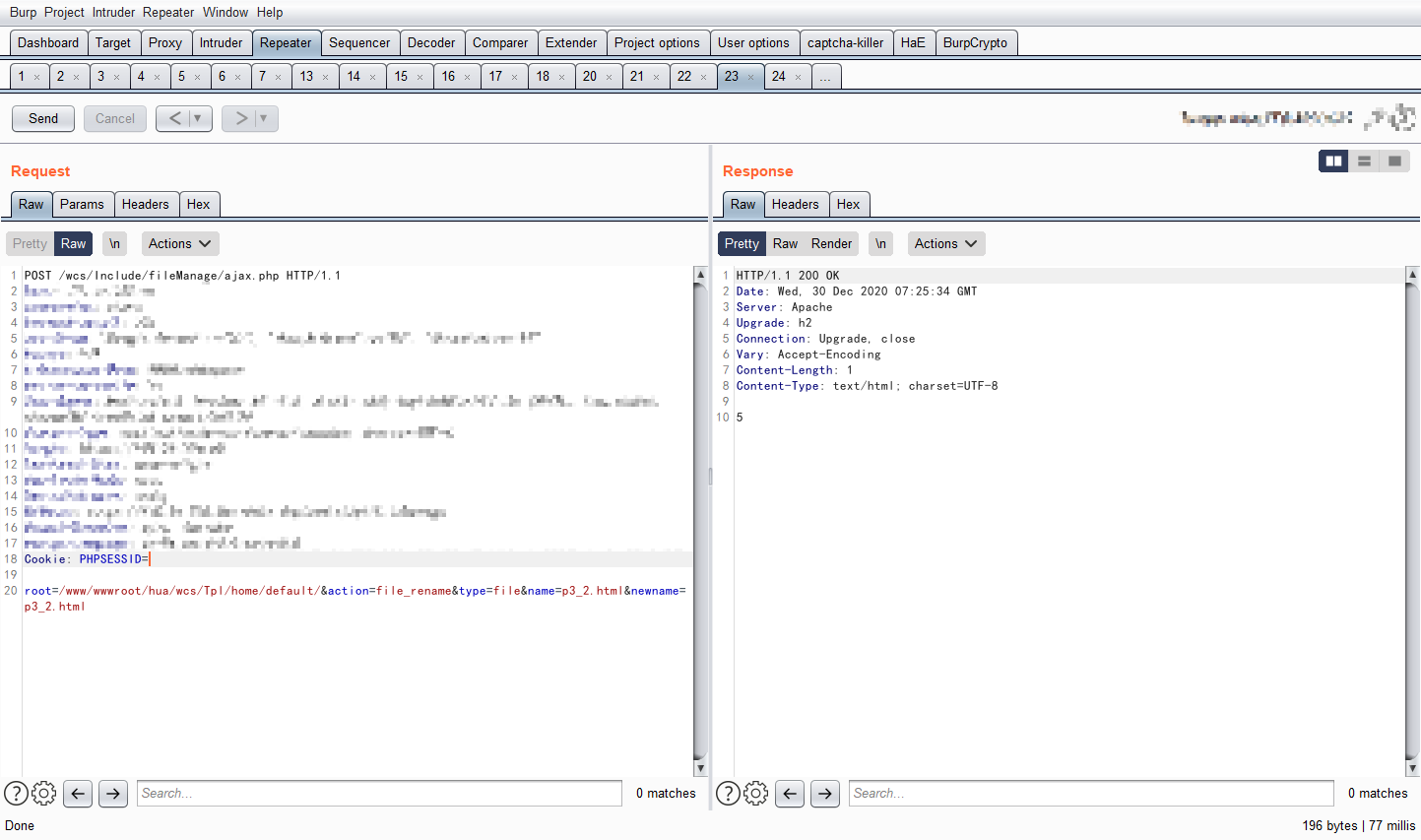This screenshot has height=840, width=1421.
Task: Click the Response editor vertical scrollbar
Action: (x=1412, y=521)
